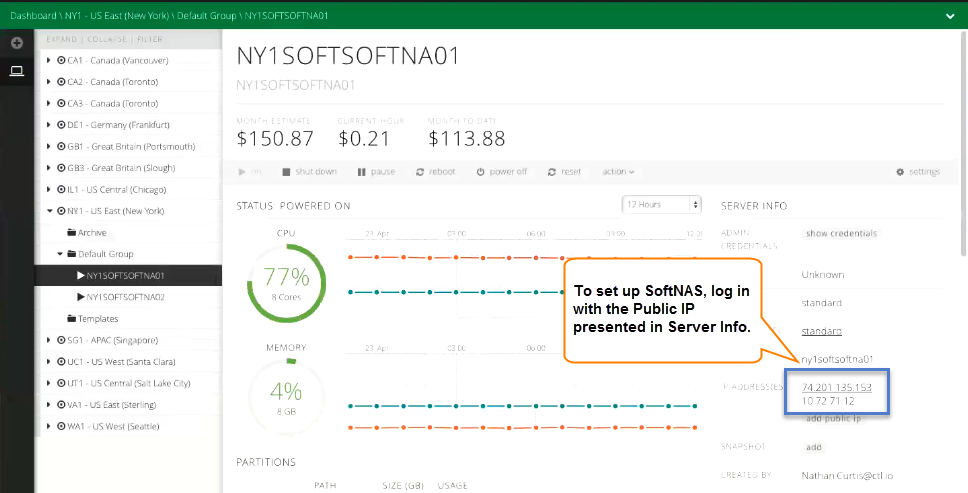Image resolution: width=968 pixels, height=493 pixels.
Task: Click COLLAPSE in tree header
Action: pyautogui.click(x=107, y=39)
